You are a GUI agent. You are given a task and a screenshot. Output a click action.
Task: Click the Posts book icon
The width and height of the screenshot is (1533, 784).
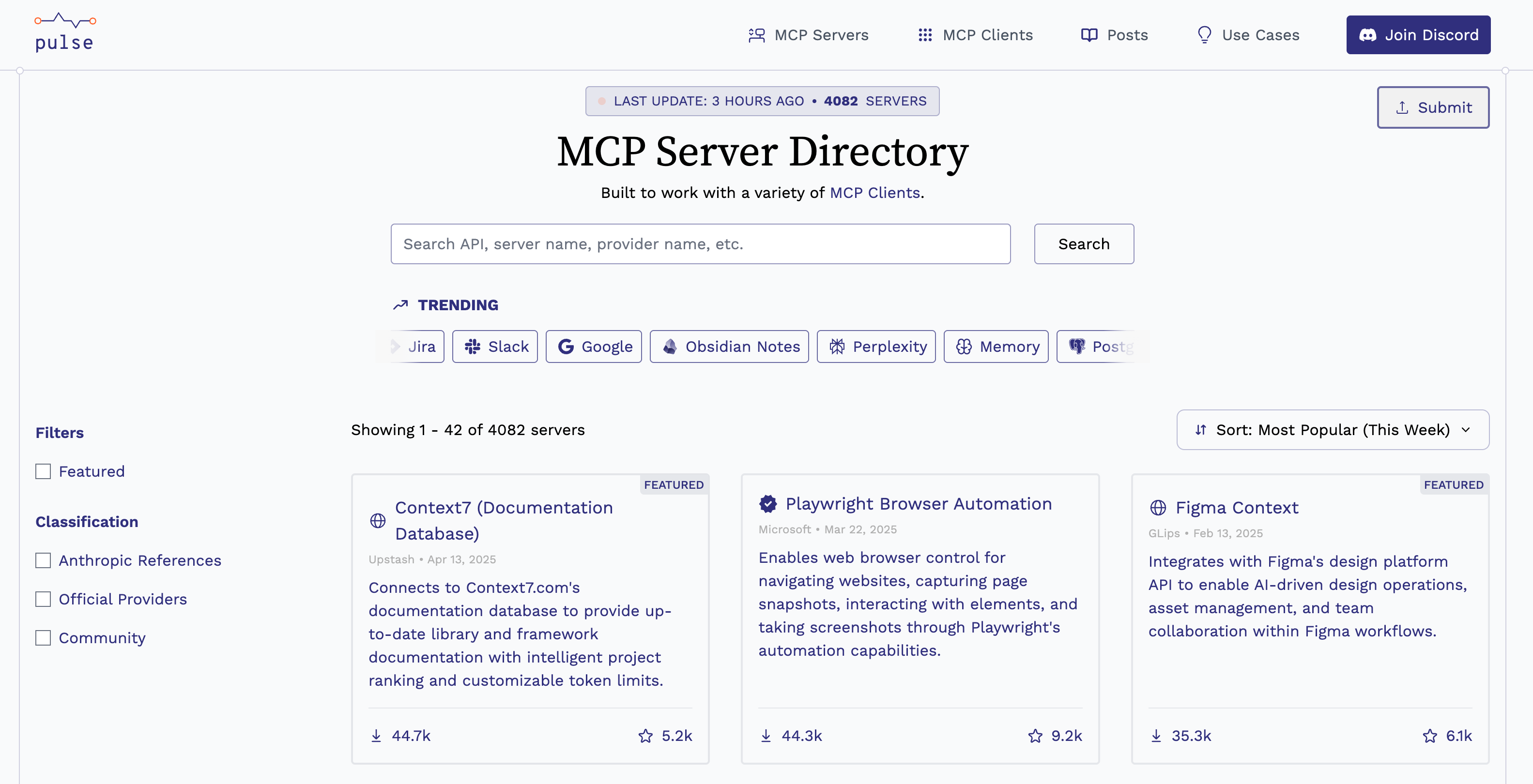[x=1089, y=35]
